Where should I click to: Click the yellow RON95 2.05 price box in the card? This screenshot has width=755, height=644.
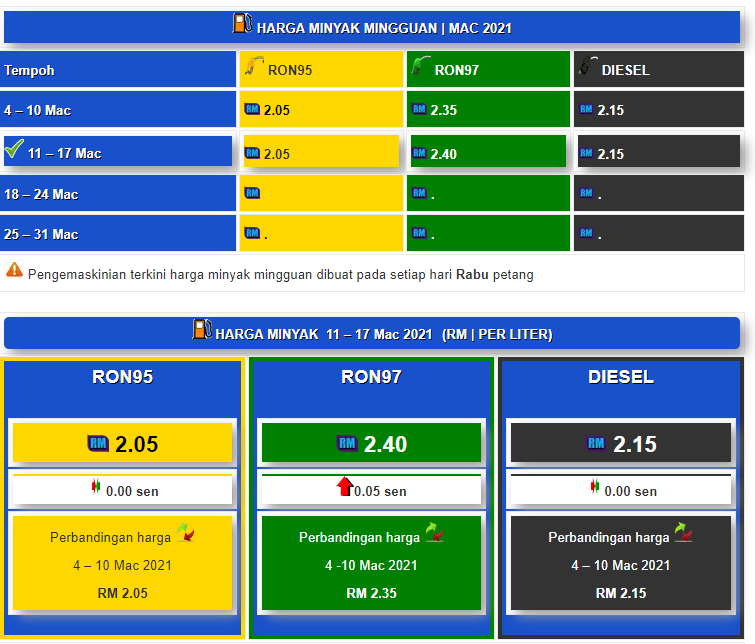point(122,443)
